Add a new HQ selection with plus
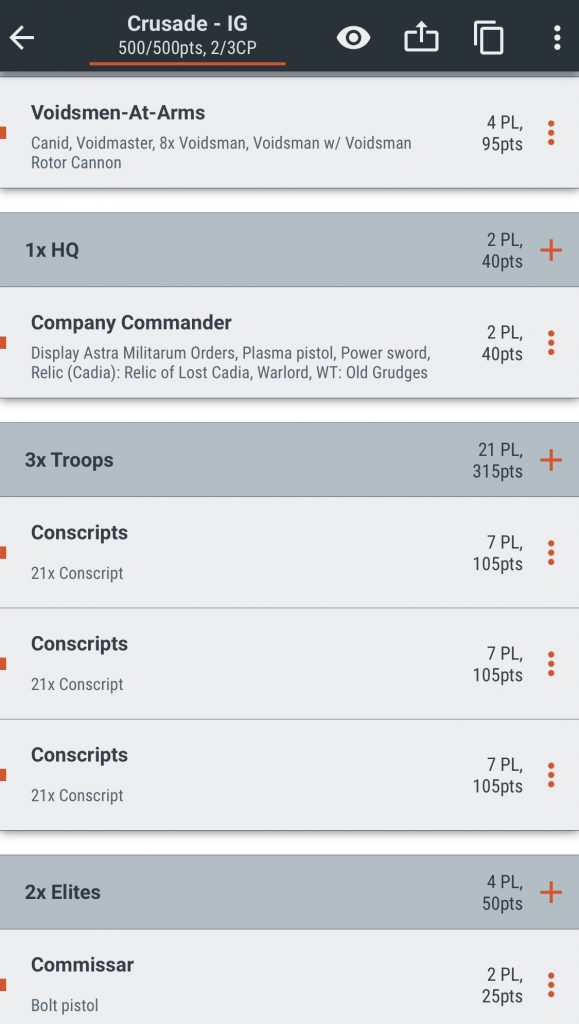 549,249
